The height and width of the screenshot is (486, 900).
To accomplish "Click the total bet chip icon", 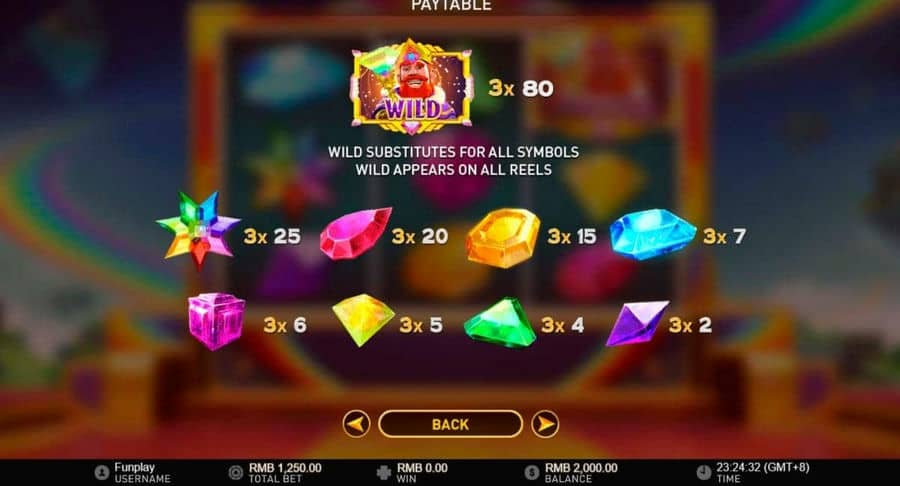I will coord(235,472).
